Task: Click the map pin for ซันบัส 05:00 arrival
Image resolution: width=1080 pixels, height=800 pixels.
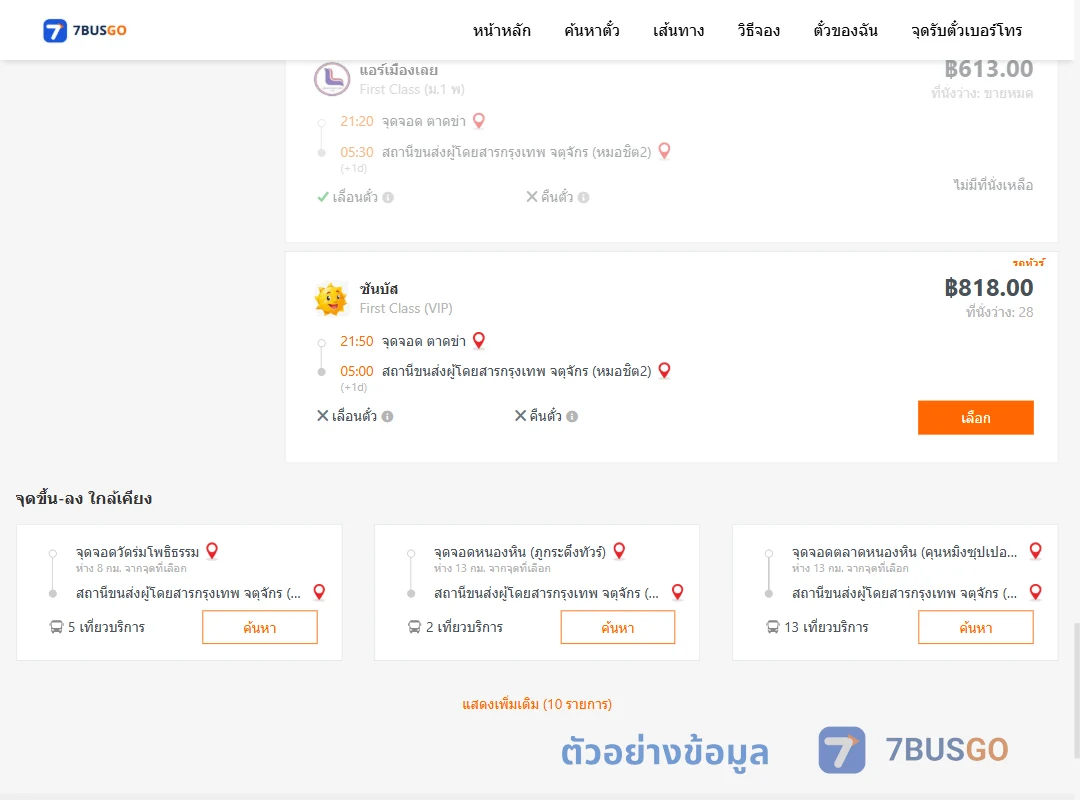Action: tap(664, 370)
